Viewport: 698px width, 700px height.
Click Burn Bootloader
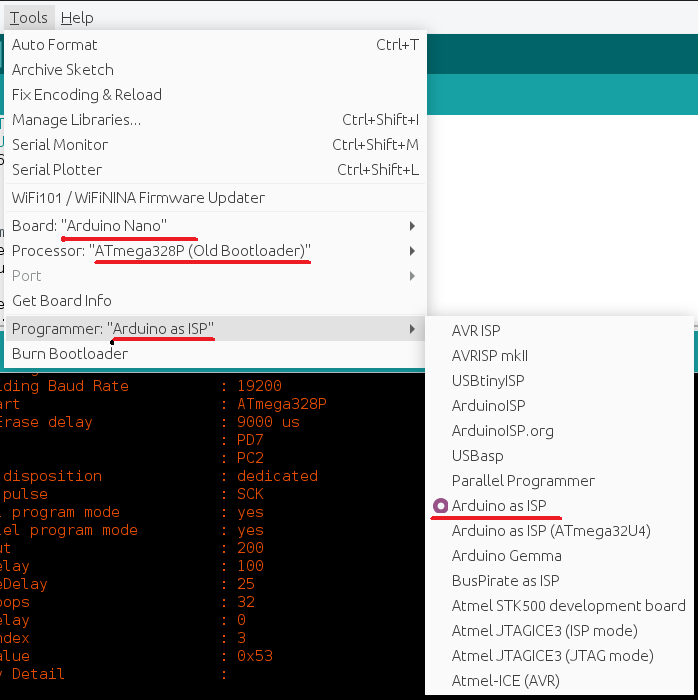70,354
